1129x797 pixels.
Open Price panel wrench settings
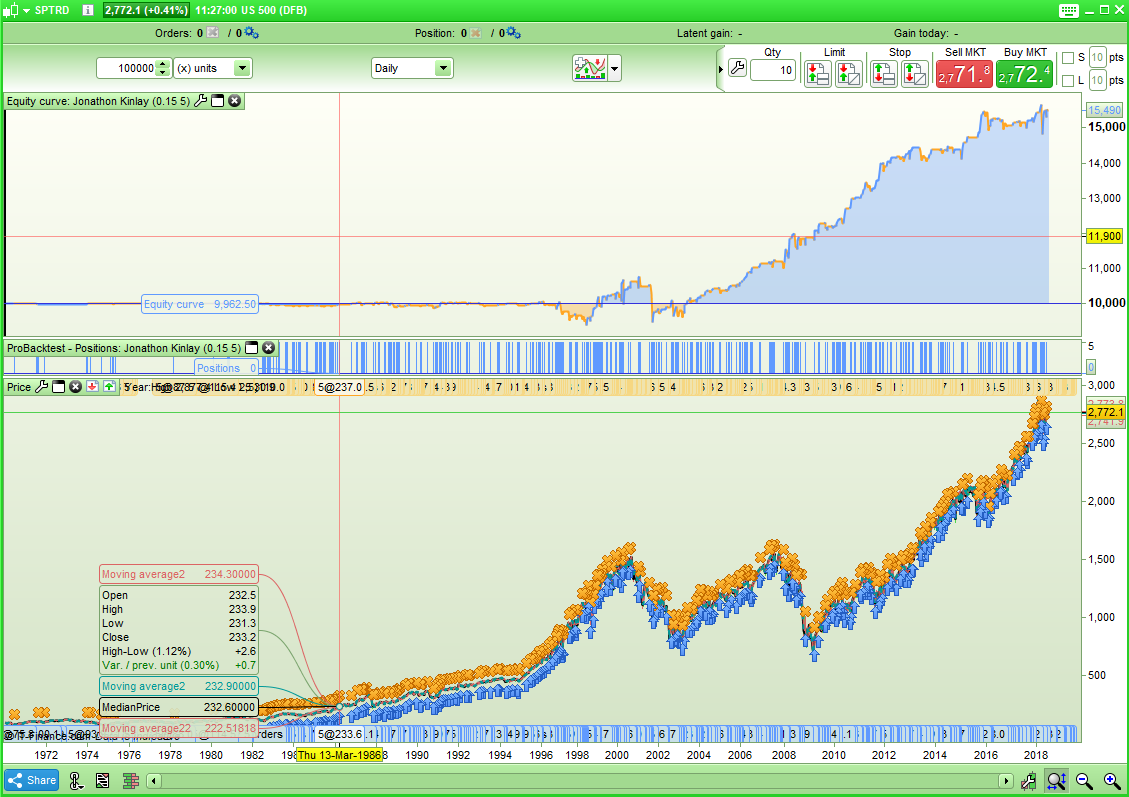click(41, 387)
